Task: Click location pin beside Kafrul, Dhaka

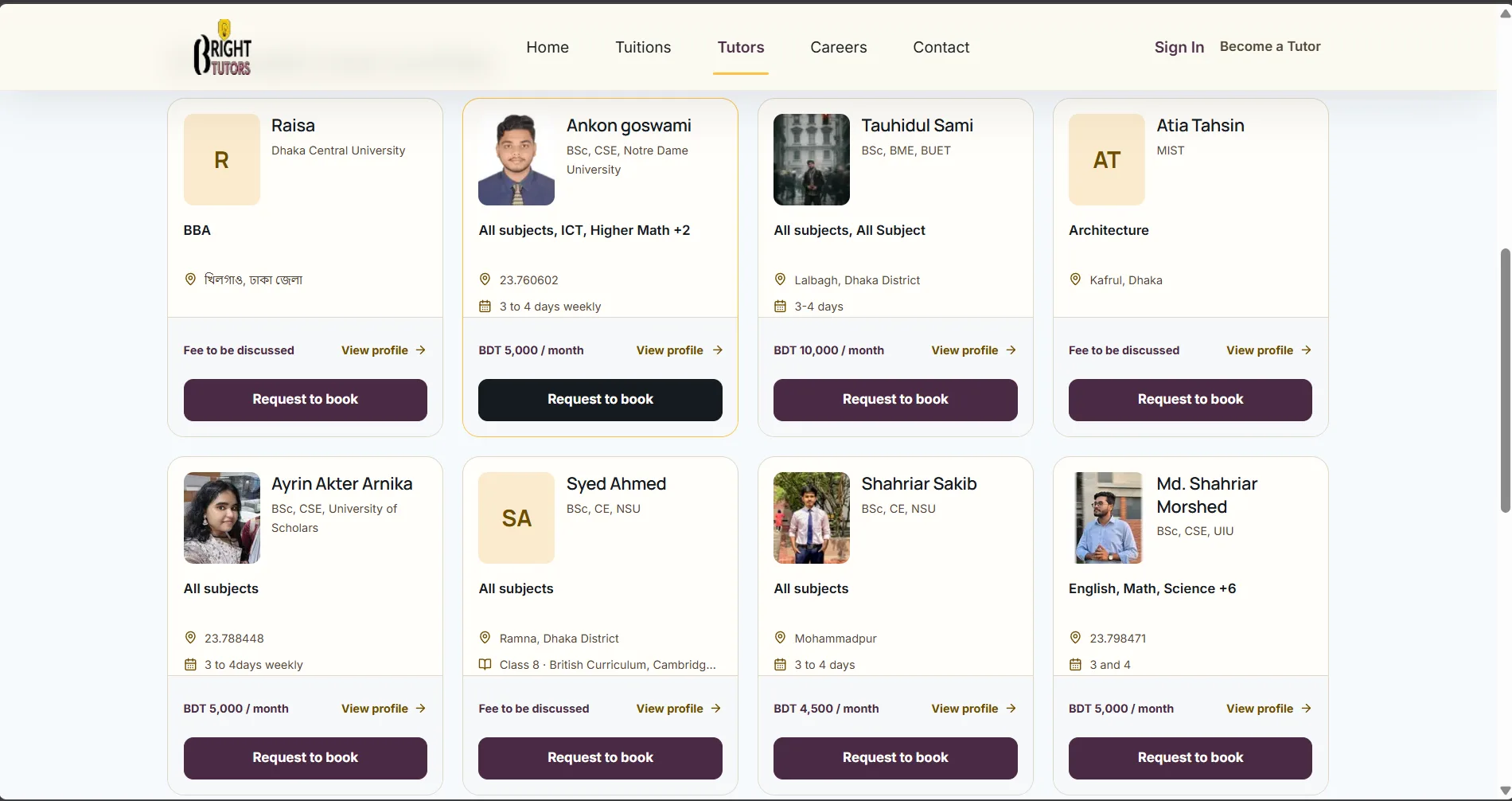Action: (1075, 279)
